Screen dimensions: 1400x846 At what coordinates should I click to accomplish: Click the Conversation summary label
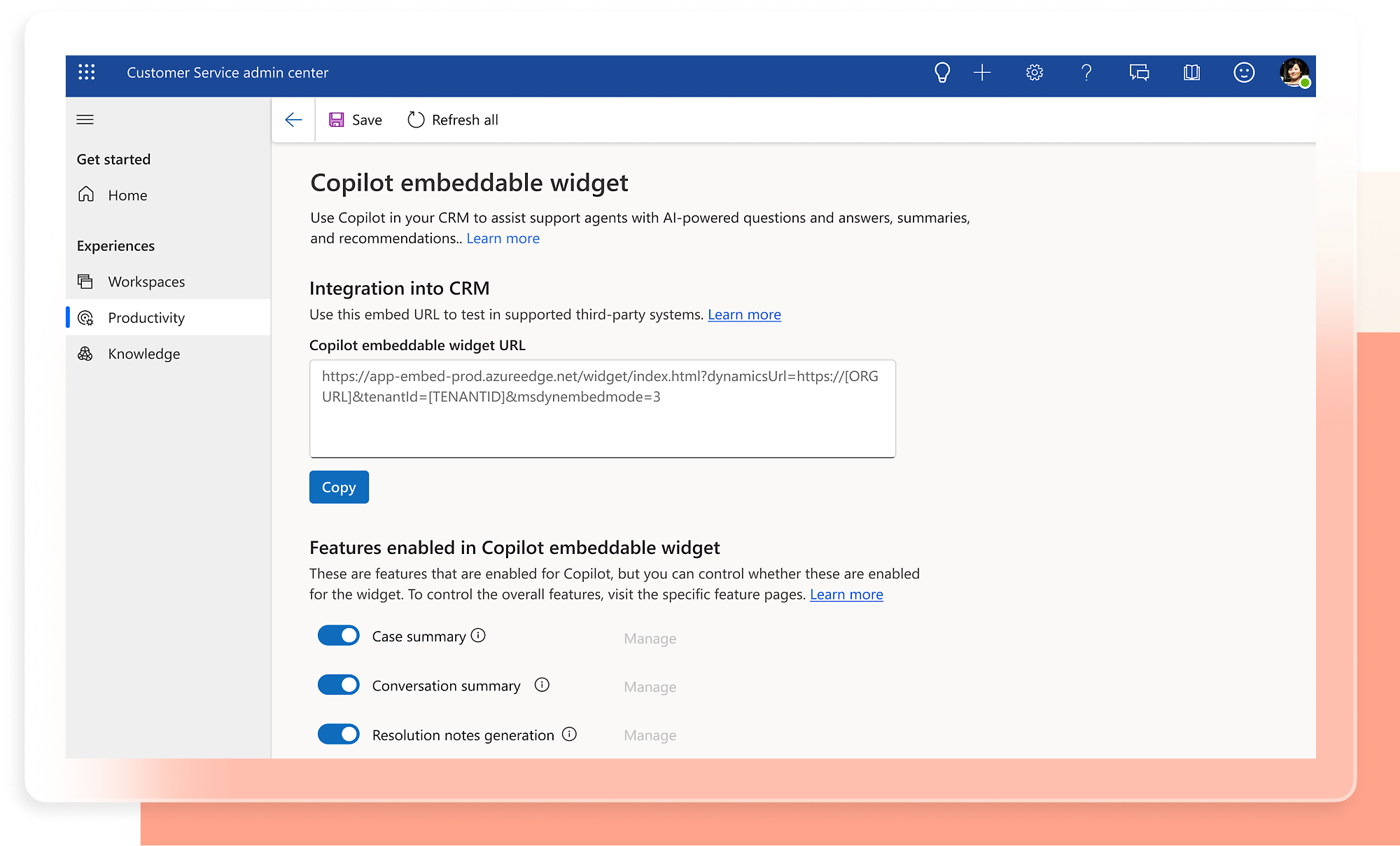(446, 686)
